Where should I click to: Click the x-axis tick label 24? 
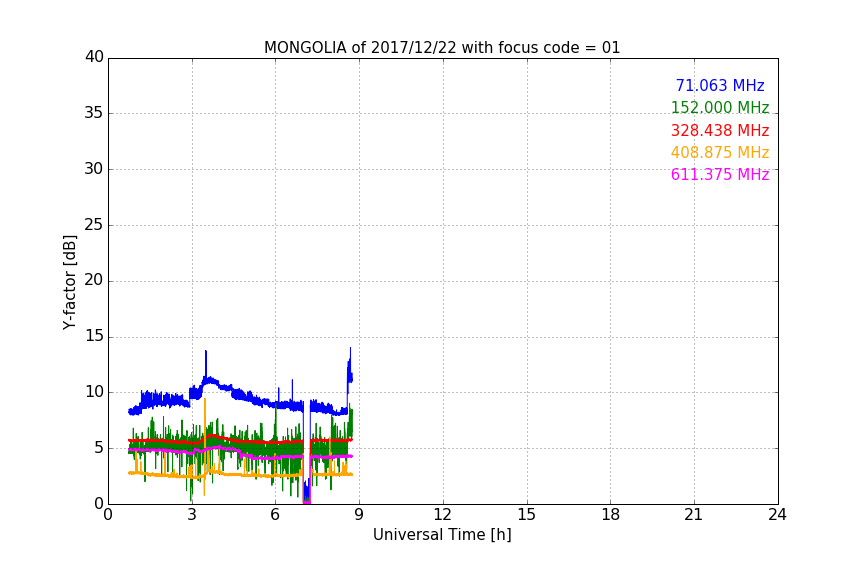pyautogui.click(x=777, y=515)
